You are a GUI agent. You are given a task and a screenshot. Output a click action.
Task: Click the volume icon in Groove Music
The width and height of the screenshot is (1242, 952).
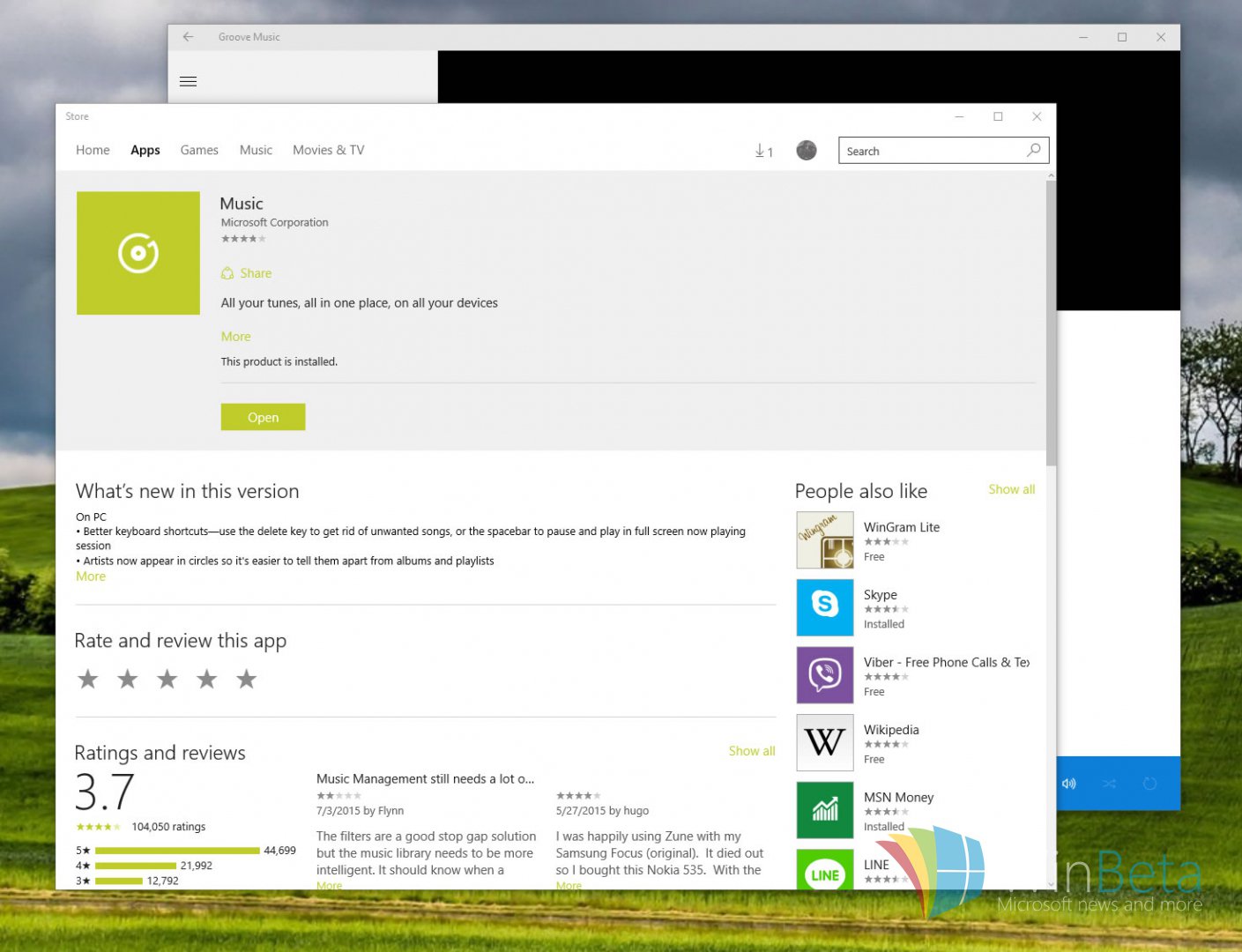tap(1069, 784)
